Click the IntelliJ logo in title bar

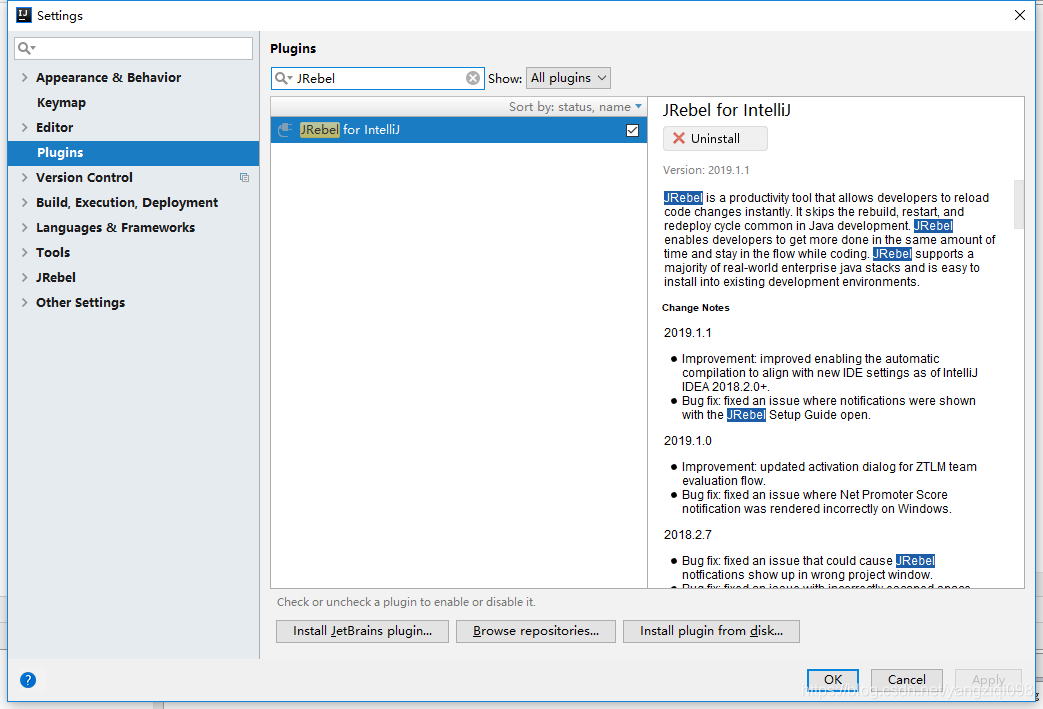point(24,15)
